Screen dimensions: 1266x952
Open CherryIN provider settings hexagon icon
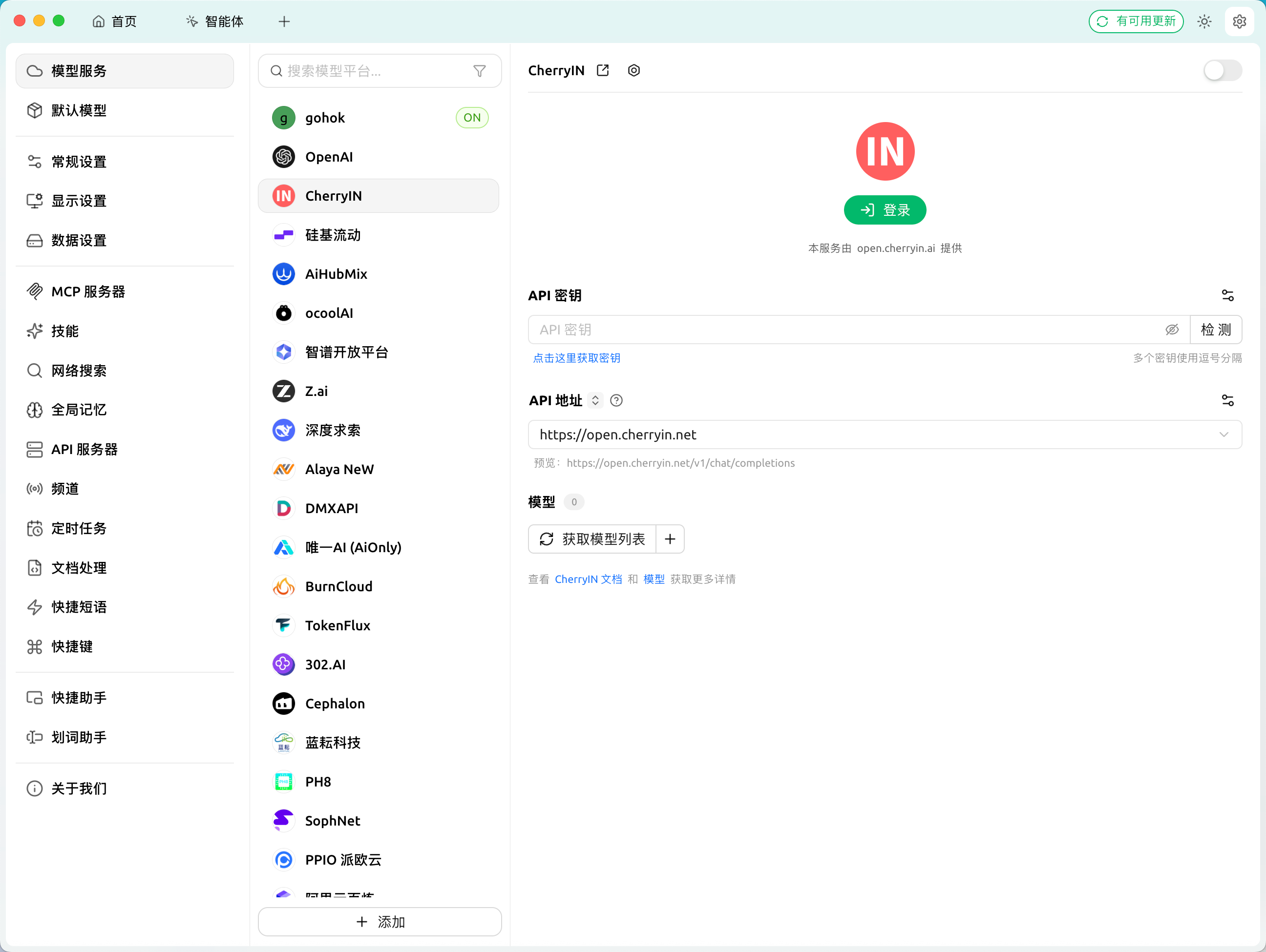click(633, 70)
